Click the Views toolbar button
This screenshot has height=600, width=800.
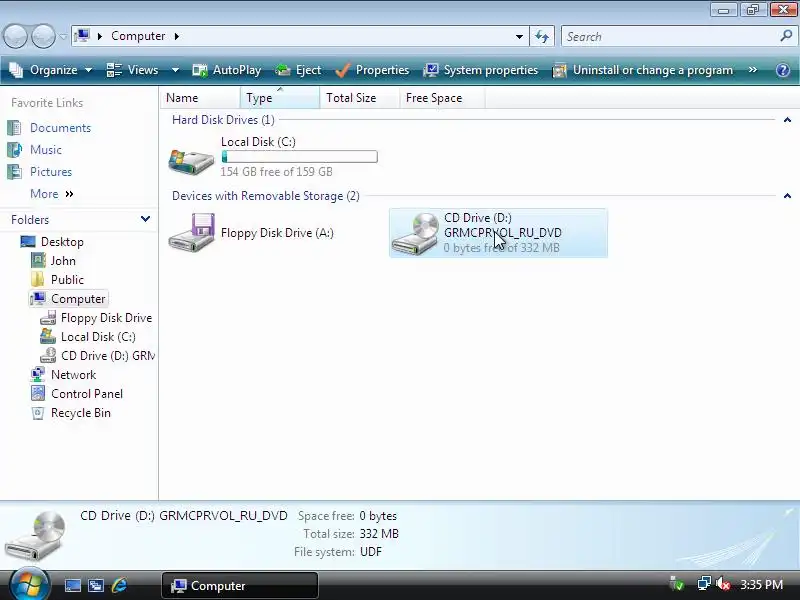click(133, 70)
